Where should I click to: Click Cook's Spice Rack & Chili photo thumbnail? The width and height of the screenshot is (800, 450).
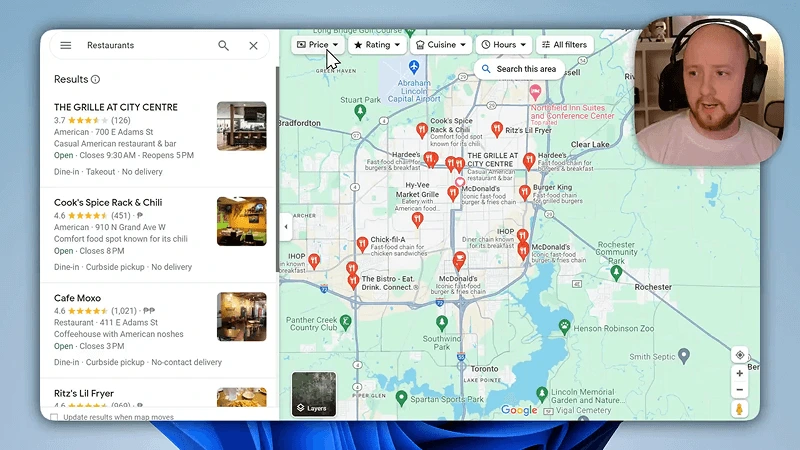pos(241,221)
